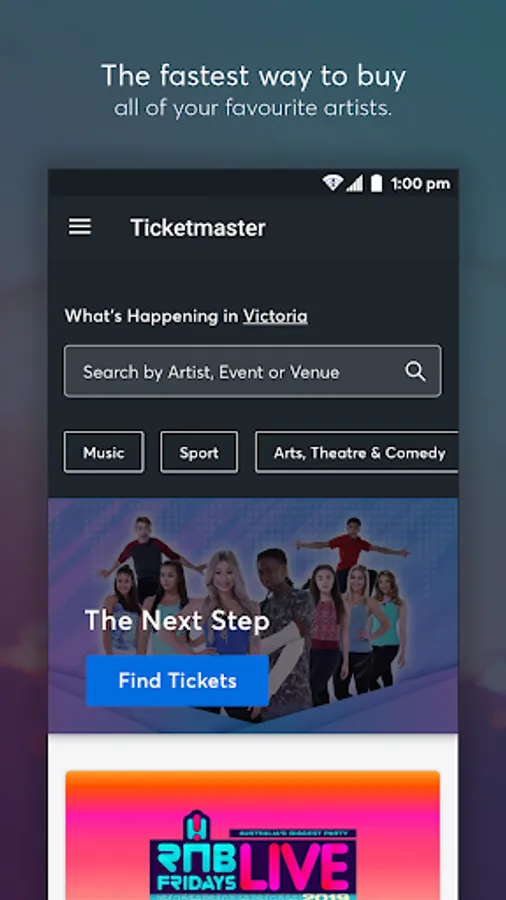
Task: Open the RNB Fridays Live event card
Action: pyautogui.click(x=252, y=835)
